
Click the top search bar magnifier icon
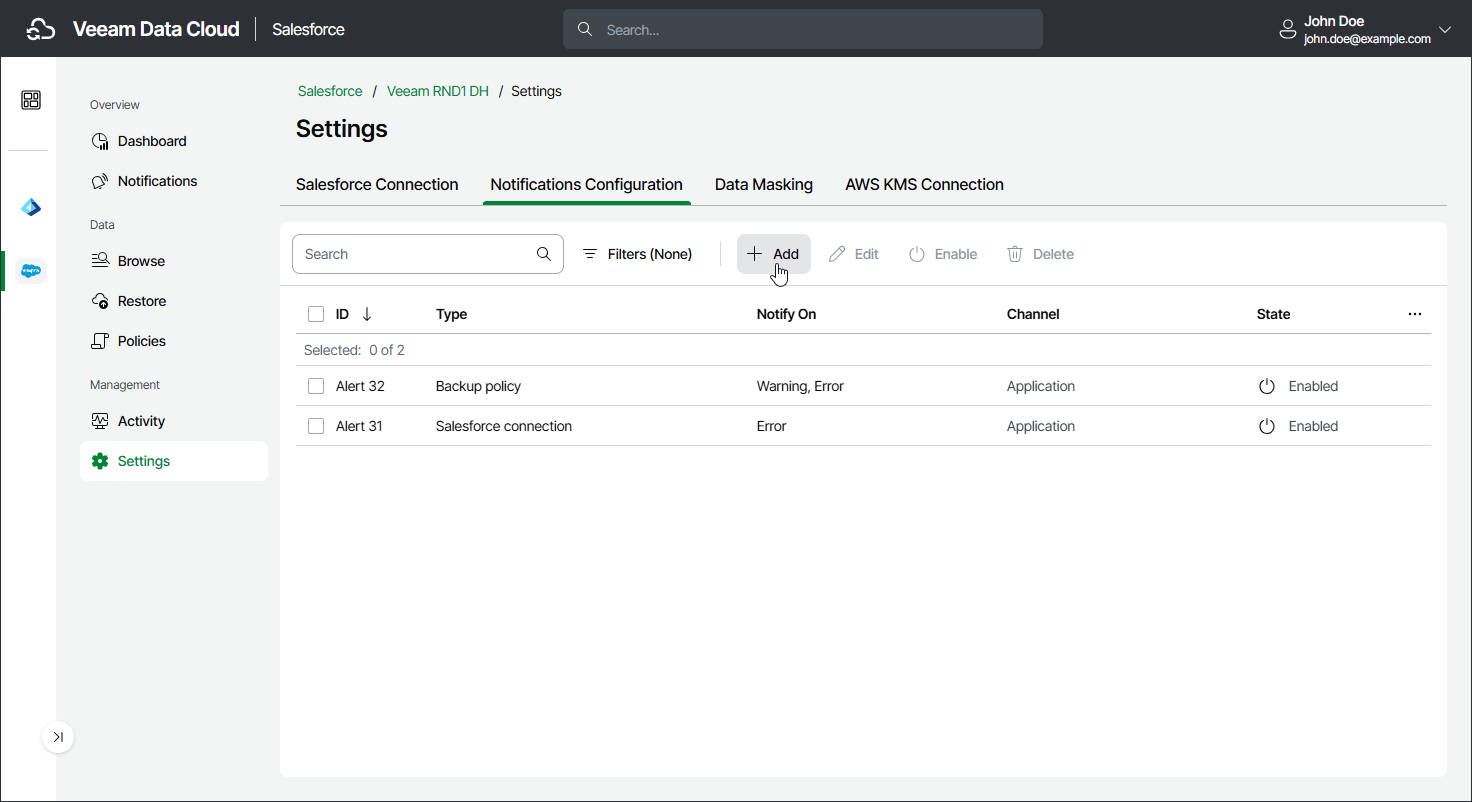point(585,30)
